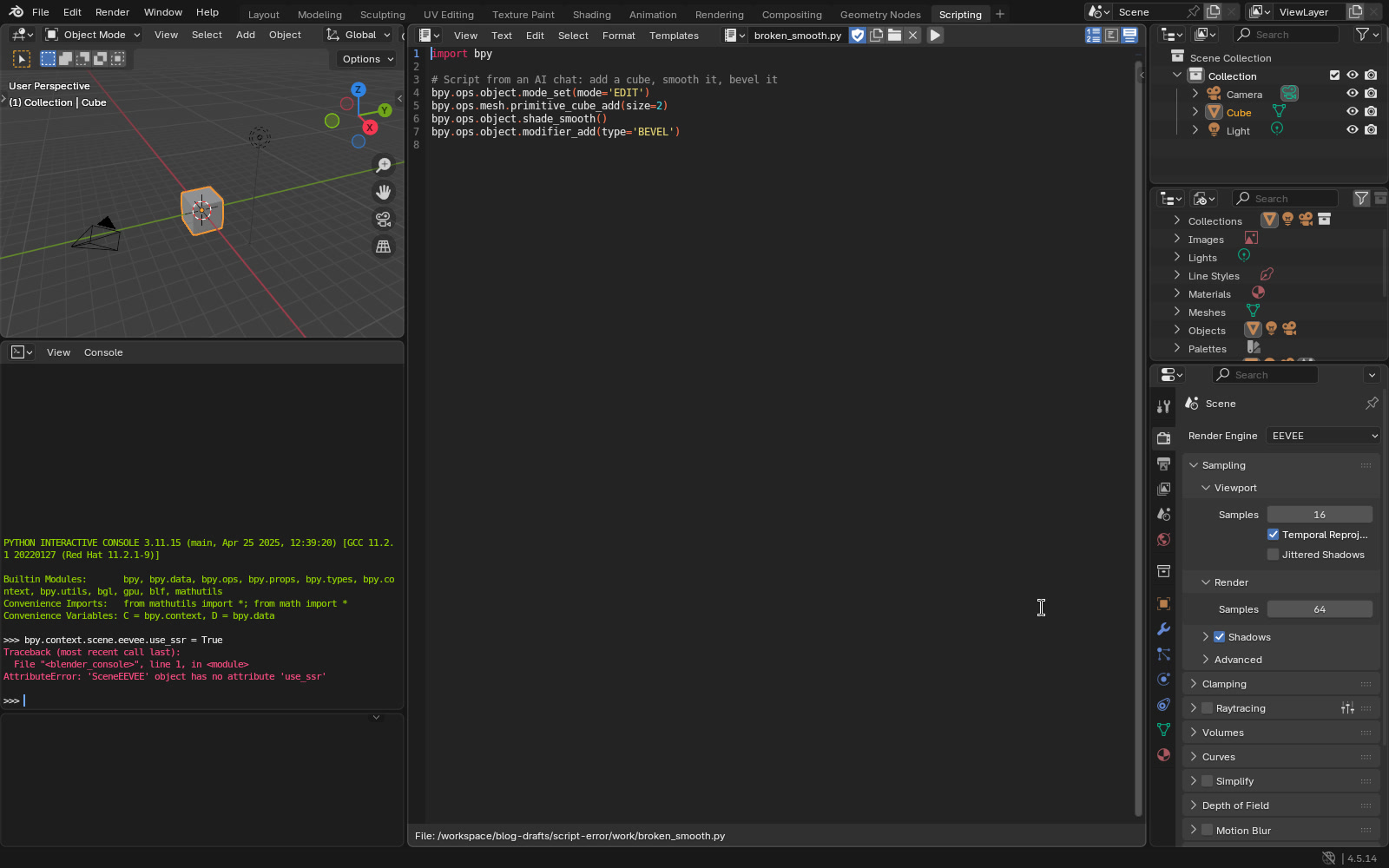1389x868 pixels.
Task: Open the Render menu in top bar
Action: (x=112, y=12)
